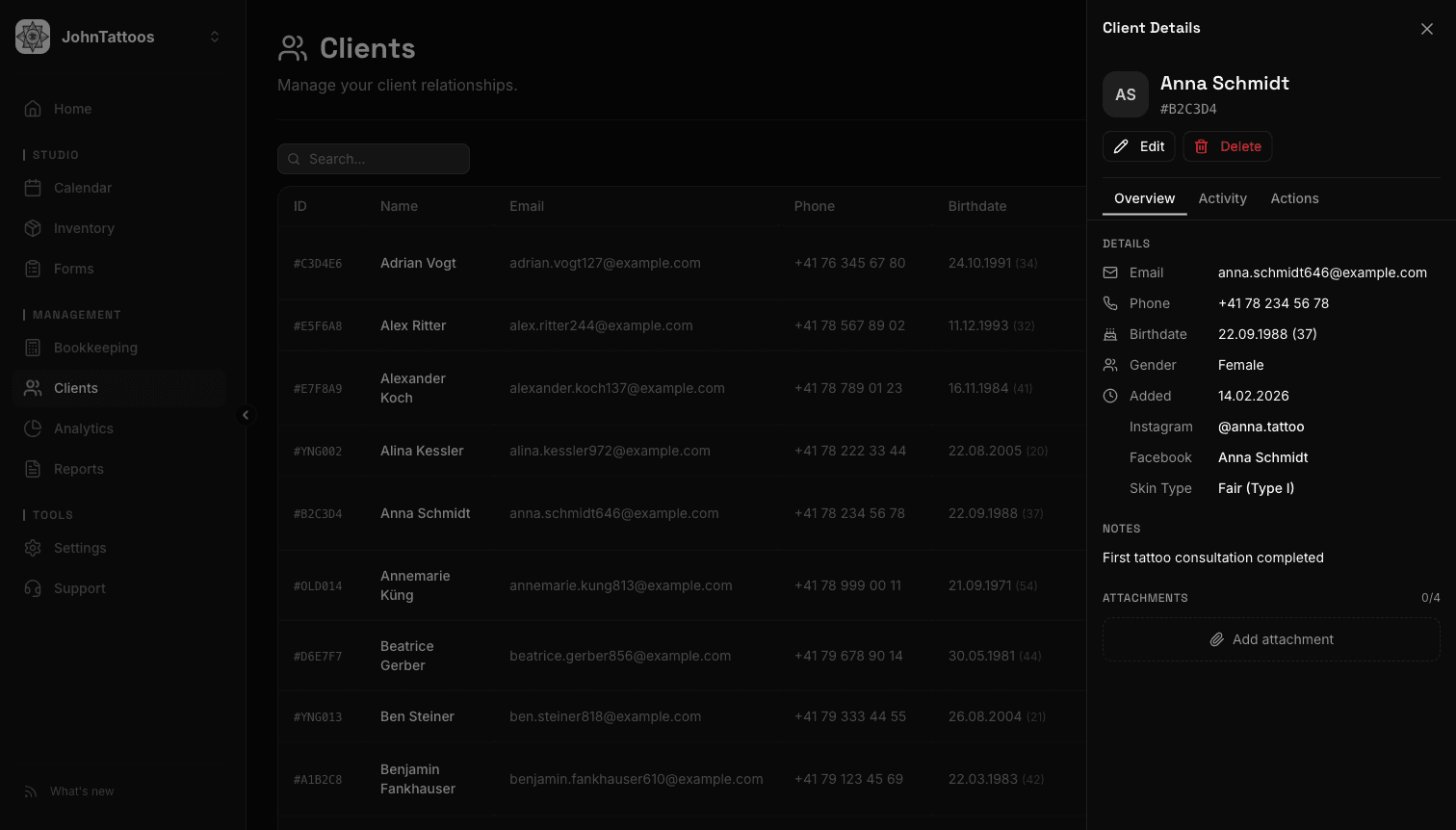This screenshot has height=830, width=1456.
Task: Select the Overview tab
Action: coord(1143,198)
